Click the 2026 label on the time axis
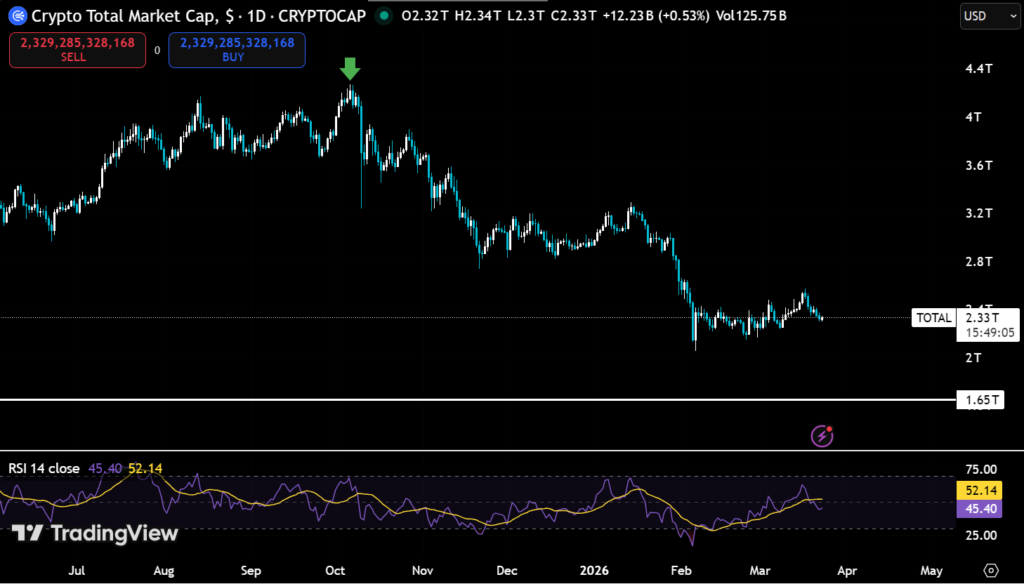This screenshot has height=584, width=1024. (597, 570)
